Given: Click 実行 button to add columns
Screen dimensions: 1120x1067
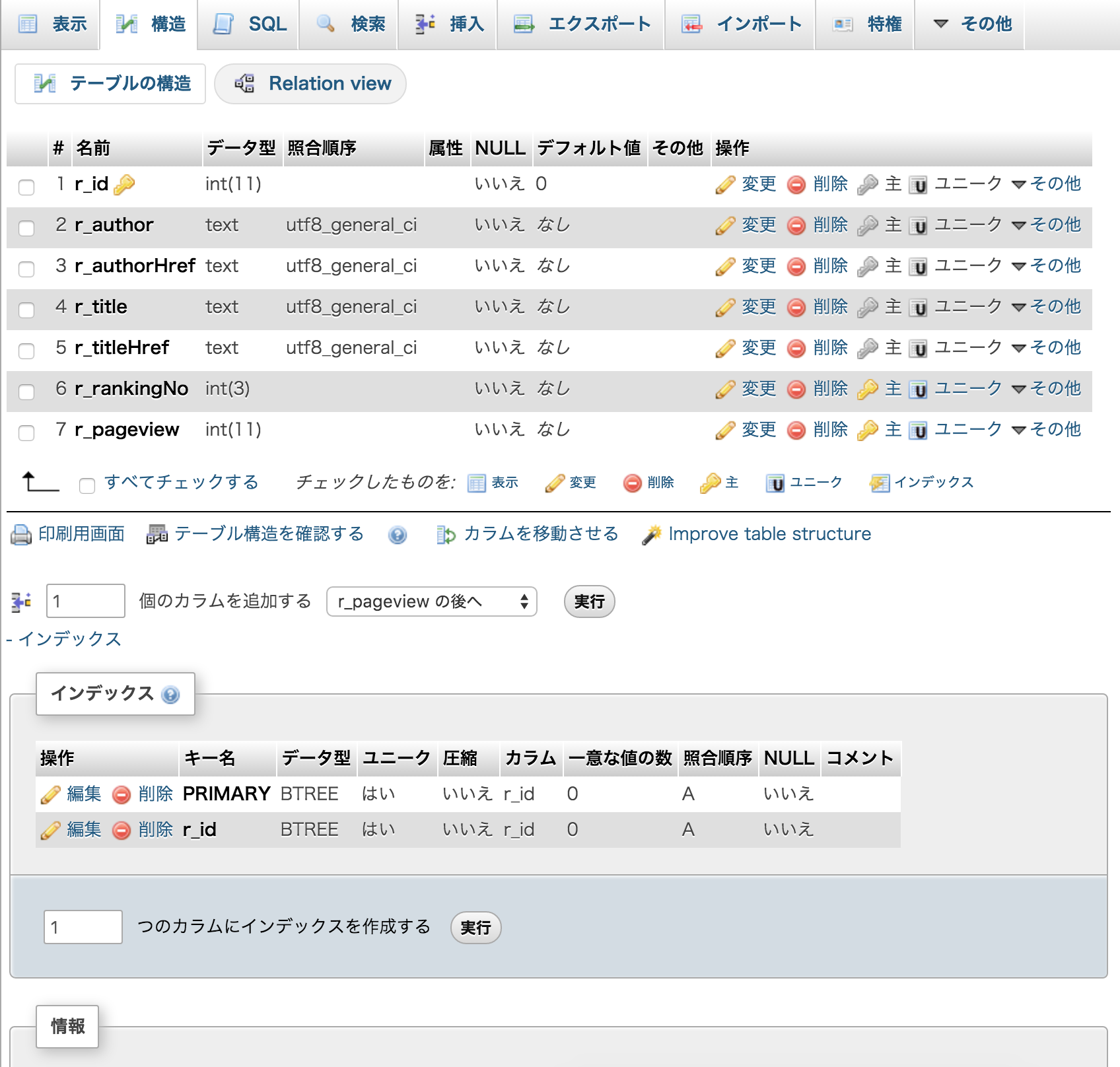Looking at the screenshot, I should (589, 602).
